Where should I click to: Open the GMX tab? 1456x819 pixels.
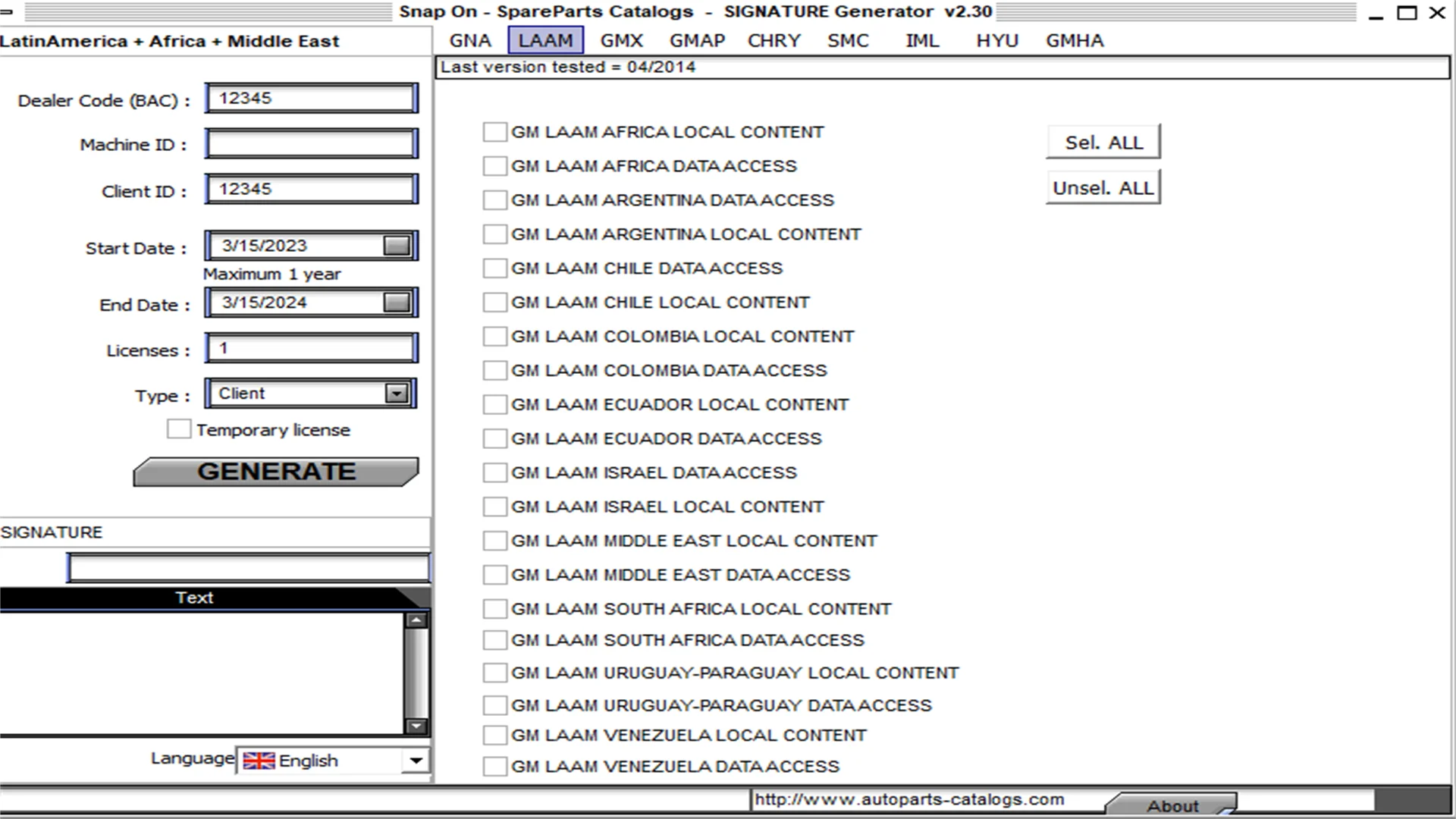622,41
